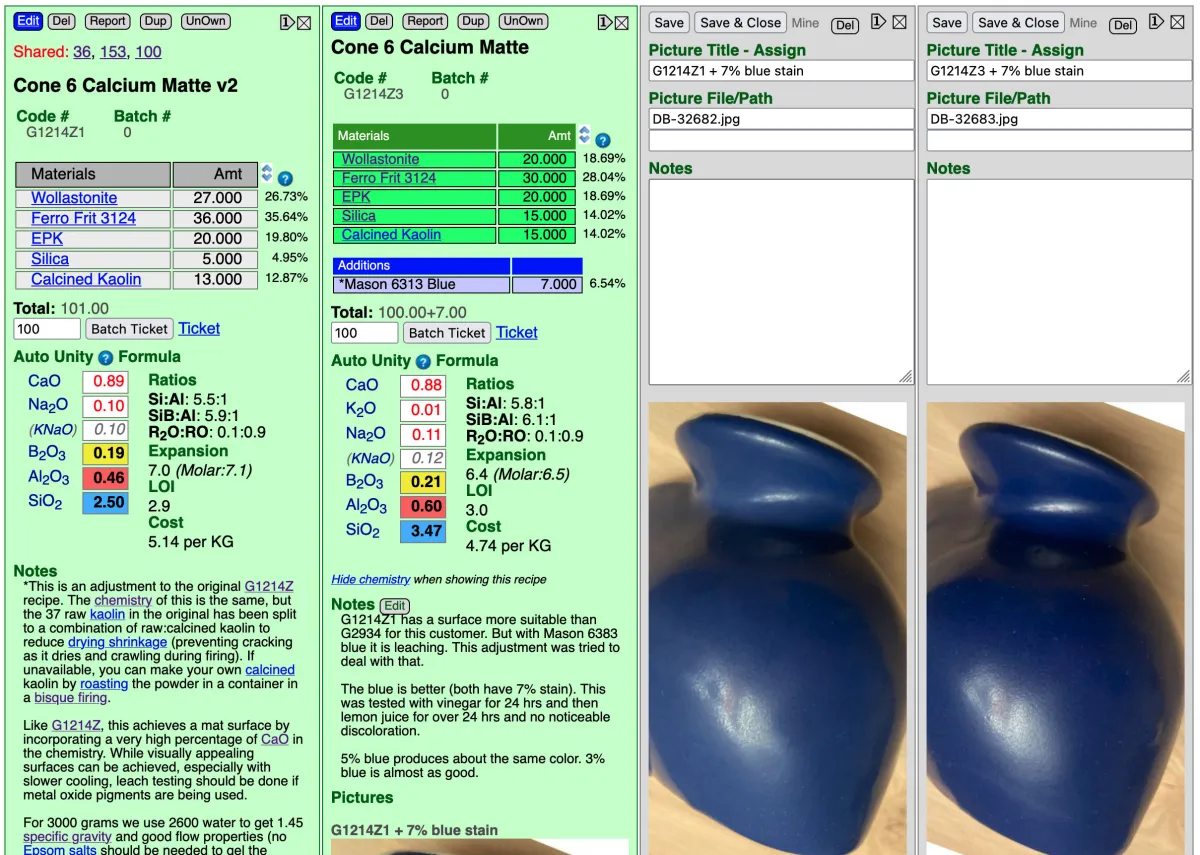The width and height of the screenshot is (1200, 855).
Task: Open the roasting link in the notes
Action: click(104, 684)
